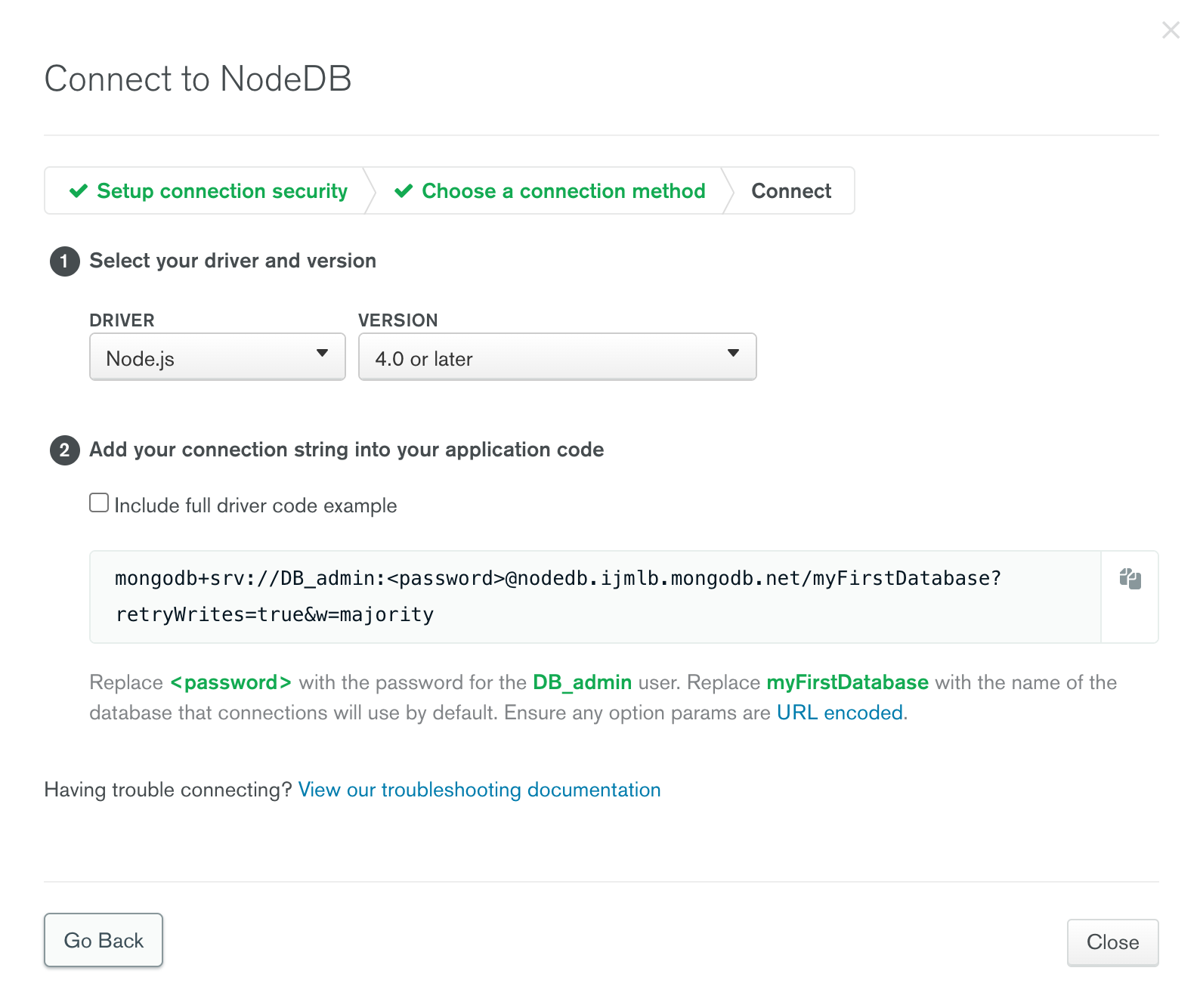The height and width of the screenshot is (1008, 1200).
Task: Enable Include full driver code example checkbox
Action: coord(99,502)
